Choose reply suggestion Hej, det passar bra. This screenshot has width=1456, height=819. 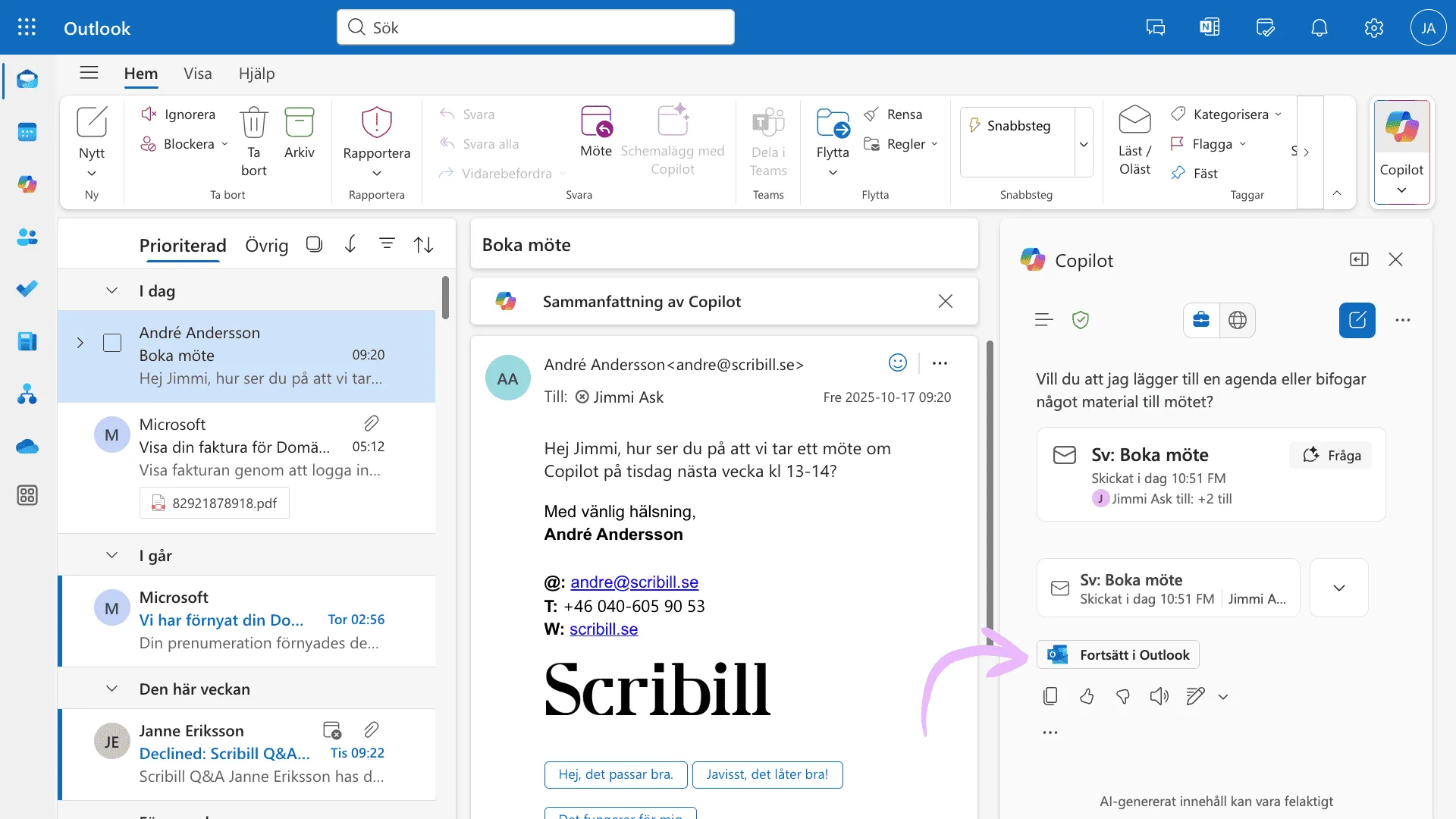pyautogui.click(x=616, y=775)
